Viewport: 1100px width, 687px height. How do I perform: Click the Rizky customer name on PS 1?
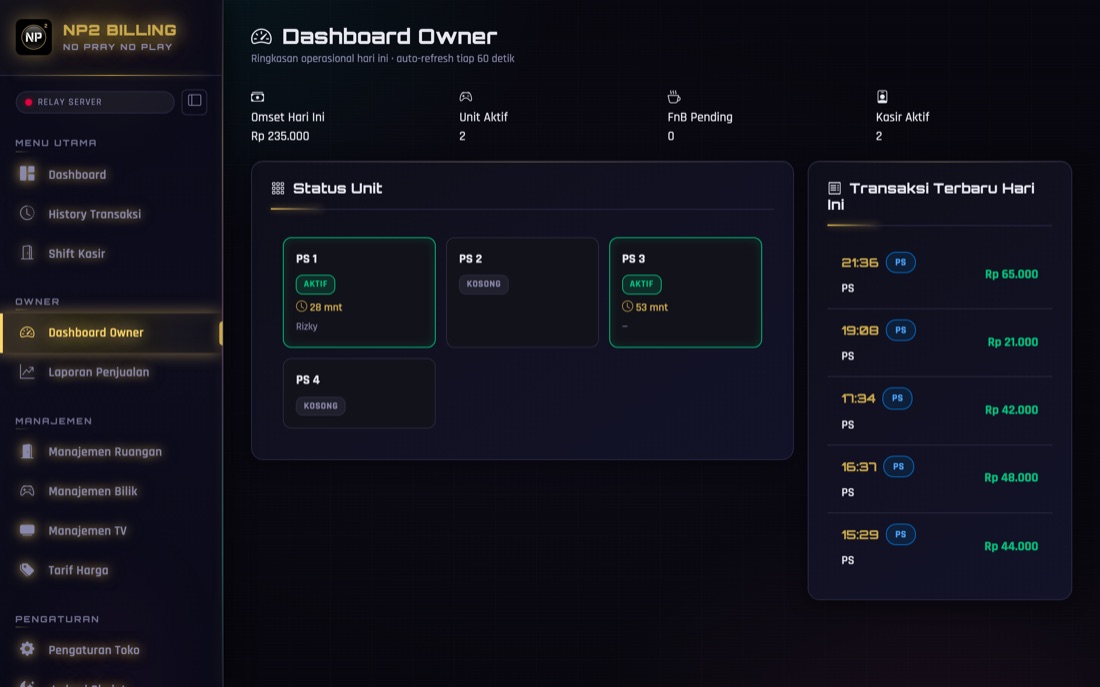[x=307, y=326]
